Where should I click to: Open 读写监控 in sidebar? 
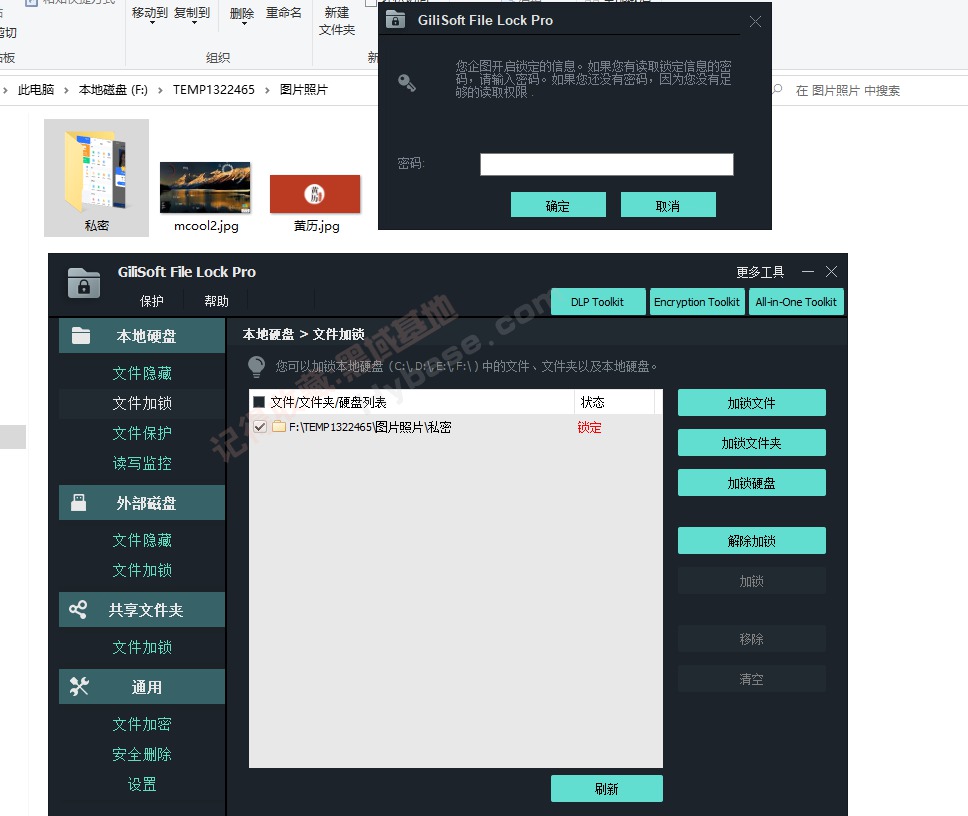pyautogui.click(x=142, y=463)
